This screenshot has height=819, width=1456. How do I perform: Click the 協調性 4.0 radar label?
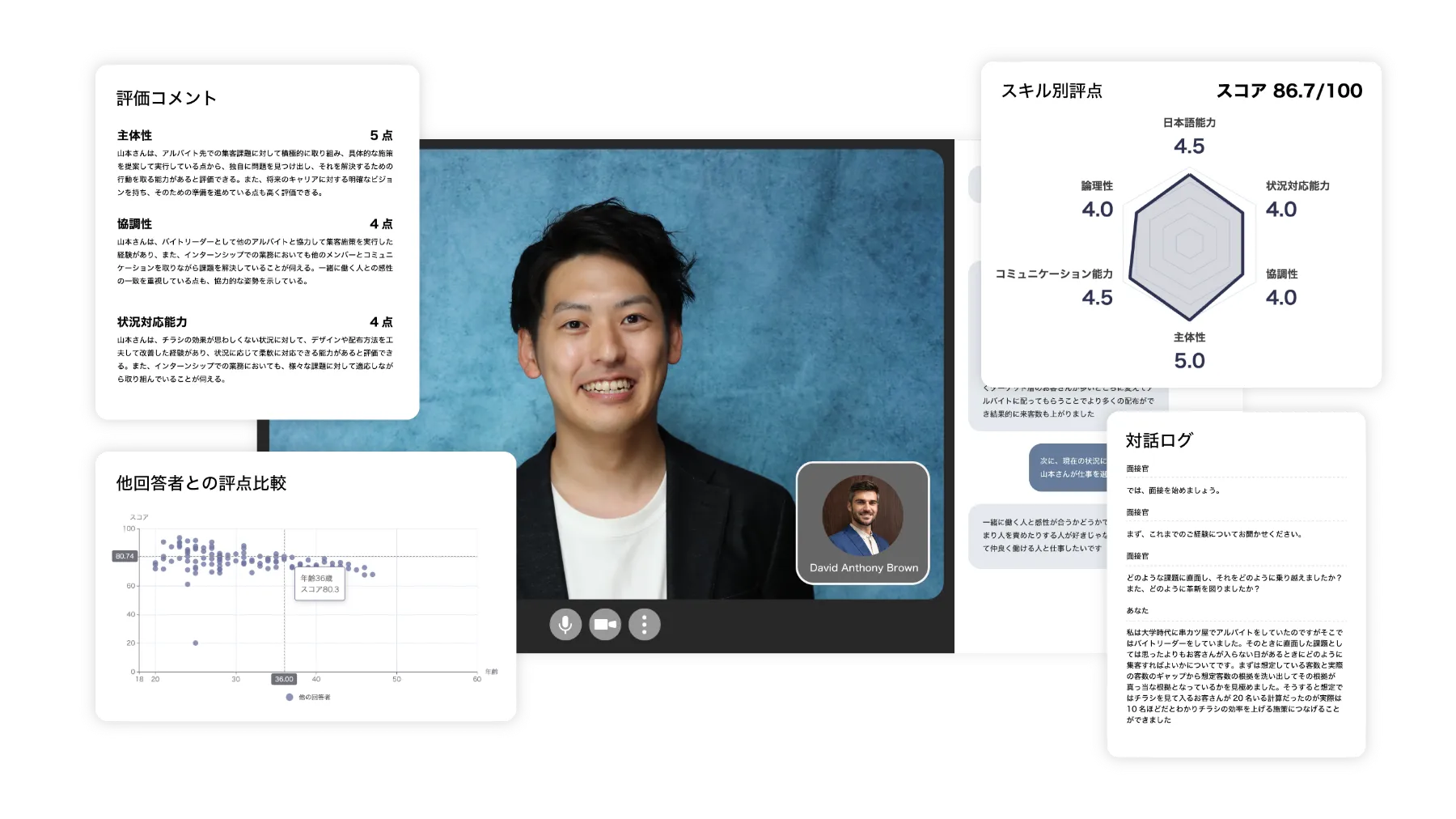click(x=1282, y=287)
